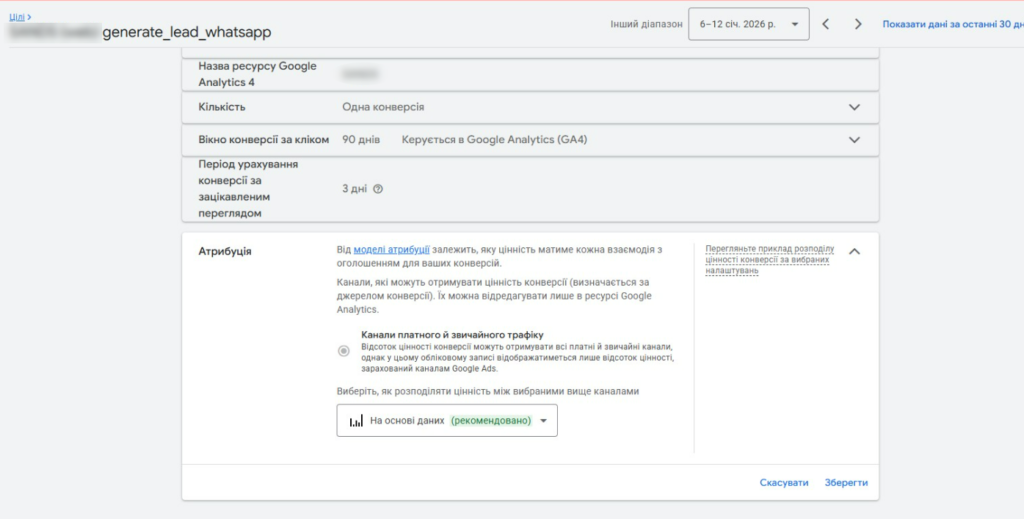Viewport: 1024px width, 519px height.
Task: Click 'Перегляньте приклад розподілу цінності конверсії' link
Action: (769, 259)
